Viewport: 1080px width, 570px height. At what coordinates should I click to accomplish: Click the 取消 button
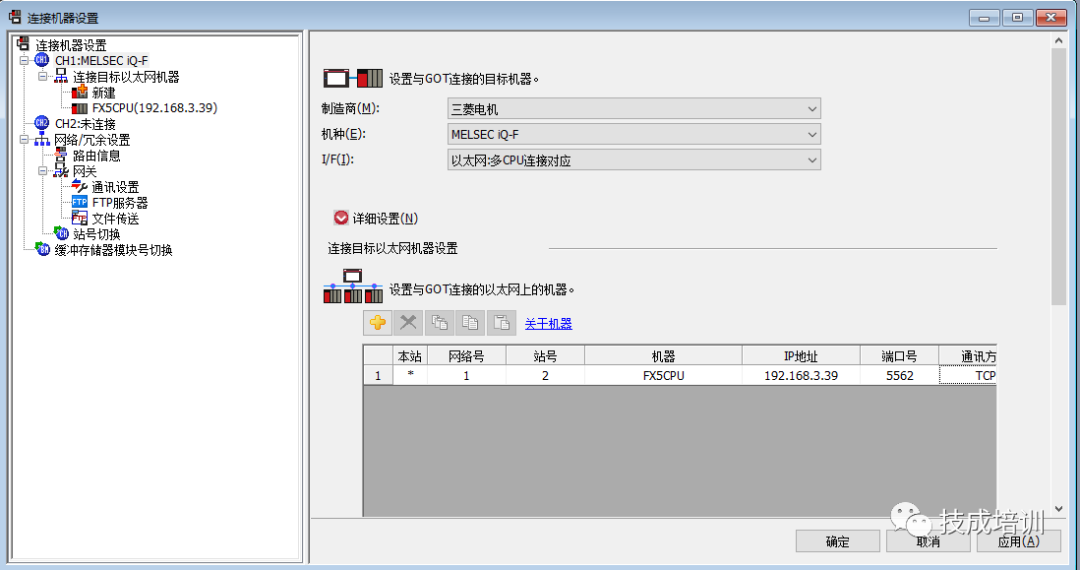point(928,541)
